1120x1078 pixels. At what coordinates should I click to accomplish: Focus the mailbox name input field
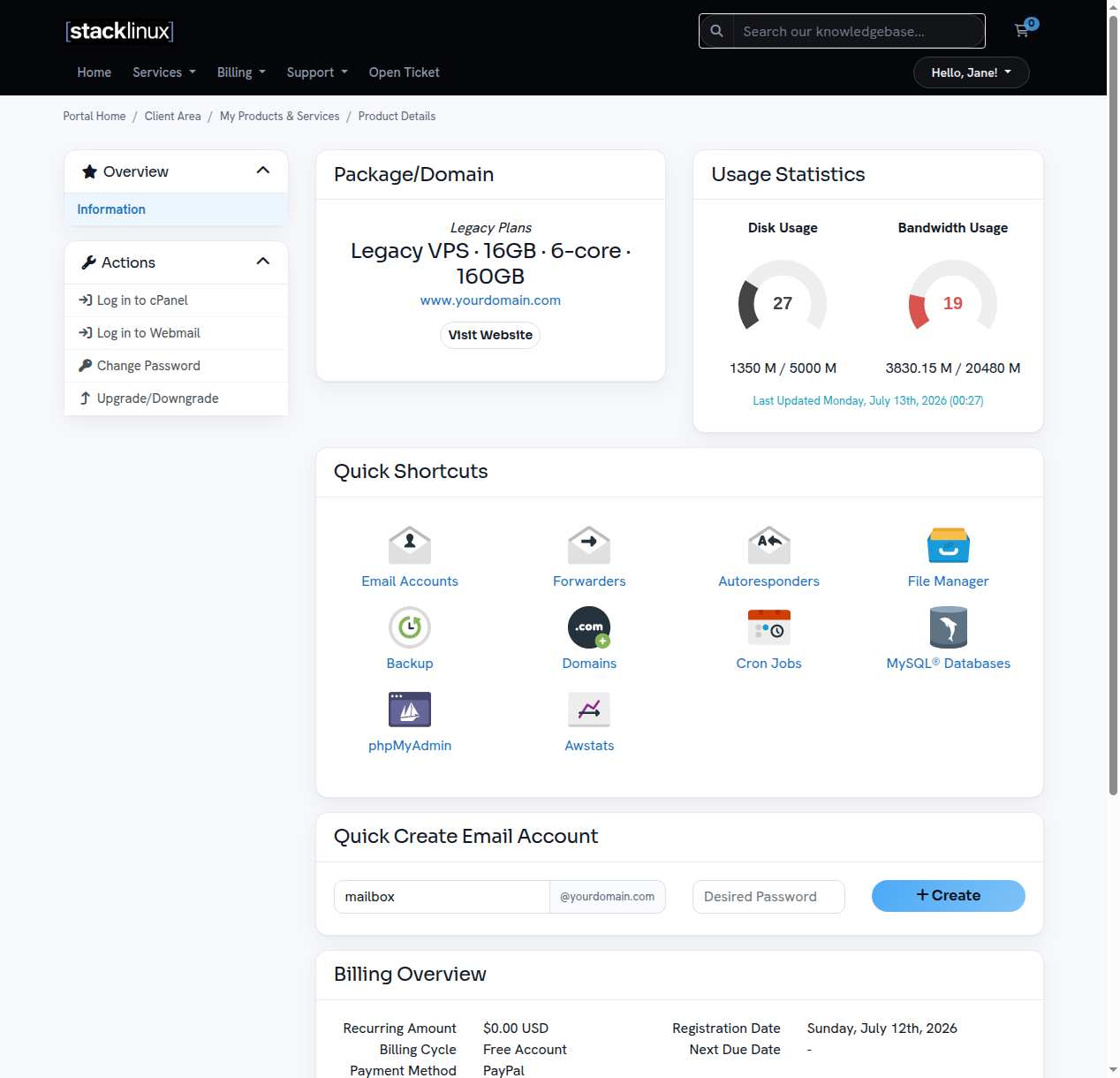(x=442, y=897)
